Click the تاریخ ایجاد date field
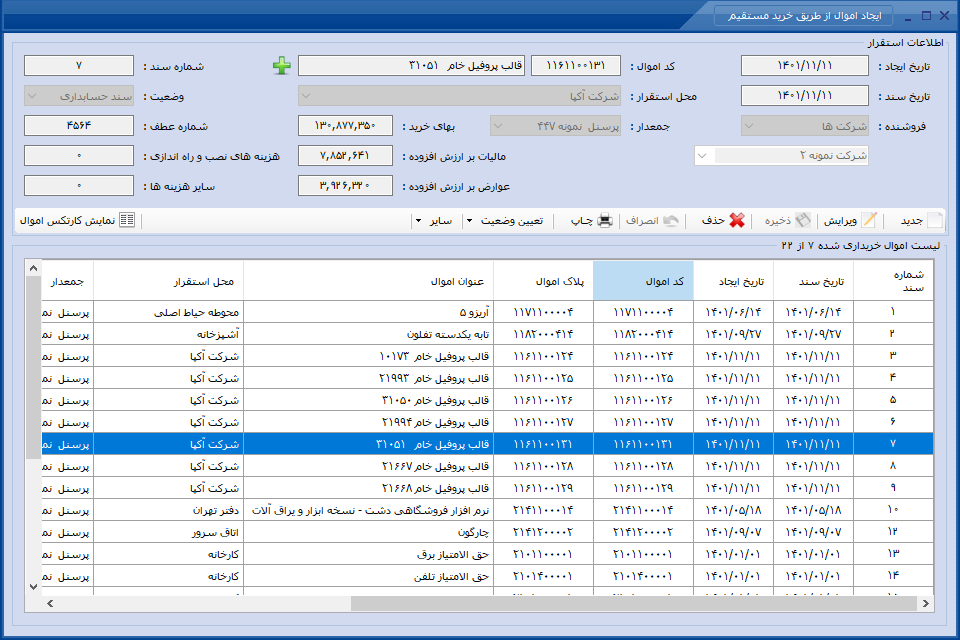The width and height of the screenshot is (960, 640). (x=804, y=66)
